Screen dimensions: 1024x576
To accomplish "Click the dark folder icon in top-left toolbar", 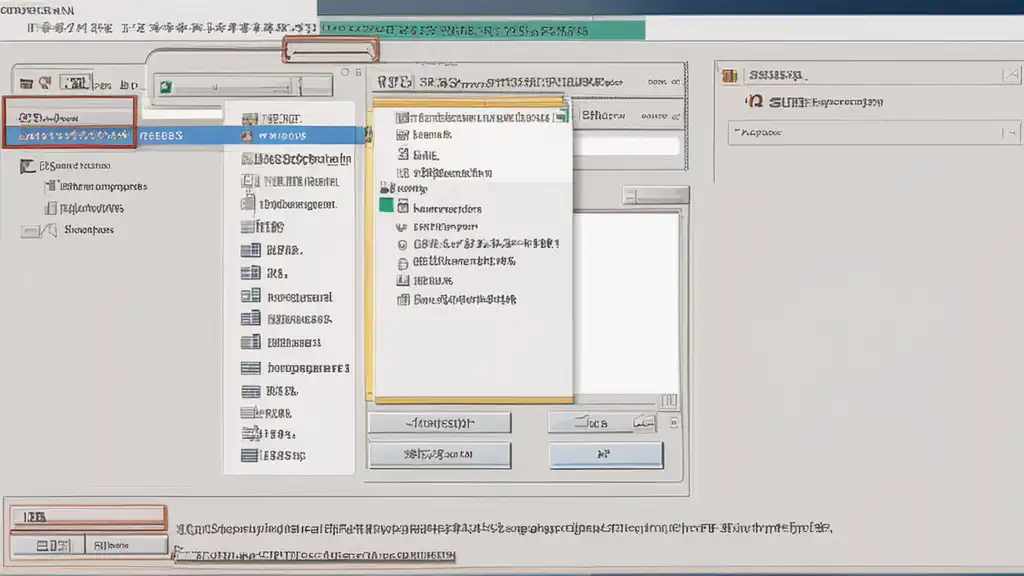I will click(x=26, y=83).
